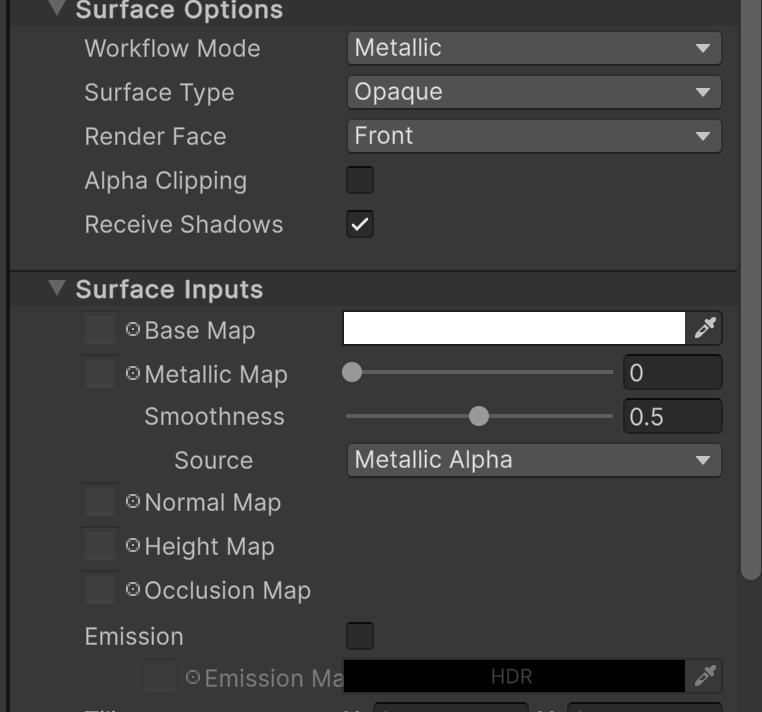Image resolution: width=762 pixels, height=712 pixels.
Task: Open the Render Face dropdown
Action: tap(534, 136)
